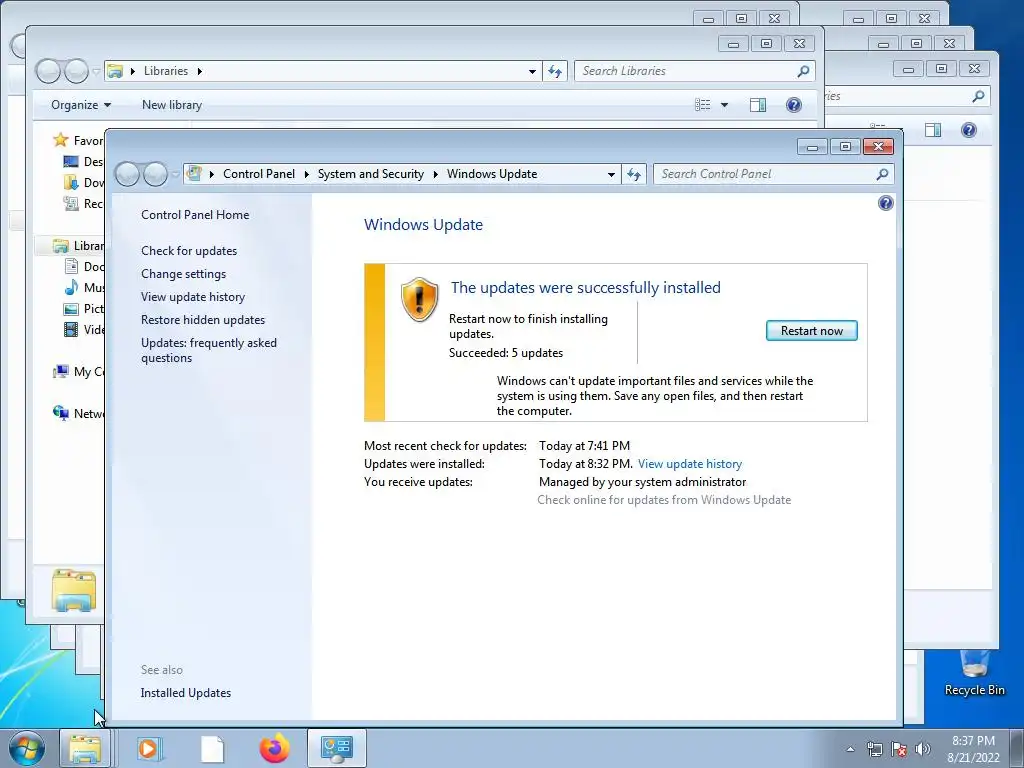Expand arrow before Control Panel breadcrumb

212,174
